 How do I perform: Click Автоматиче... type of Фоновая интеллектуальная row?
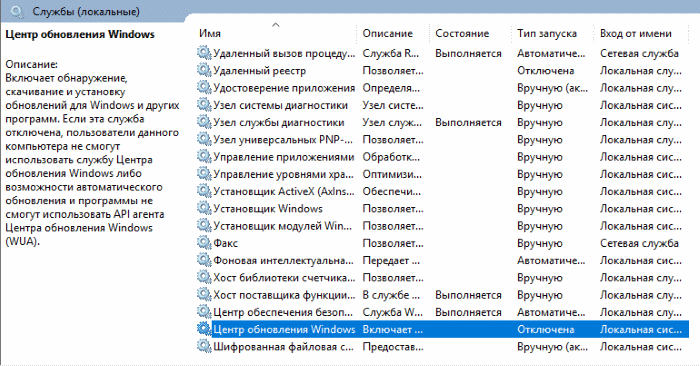coord(551,261)
